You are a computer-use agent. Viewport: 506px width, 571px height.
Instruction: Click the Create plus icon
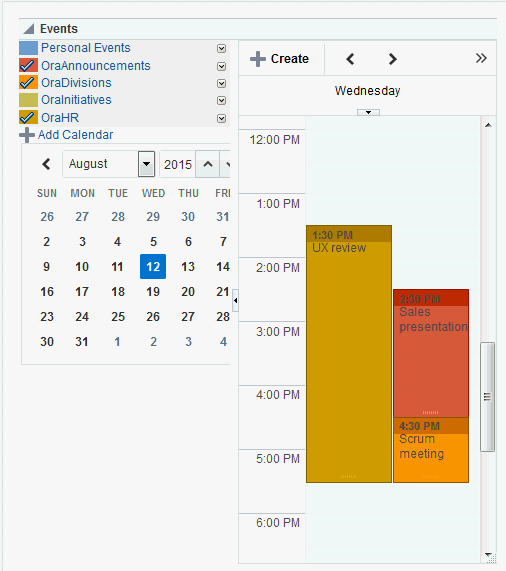pyautogui.click(x=258, y=59)
